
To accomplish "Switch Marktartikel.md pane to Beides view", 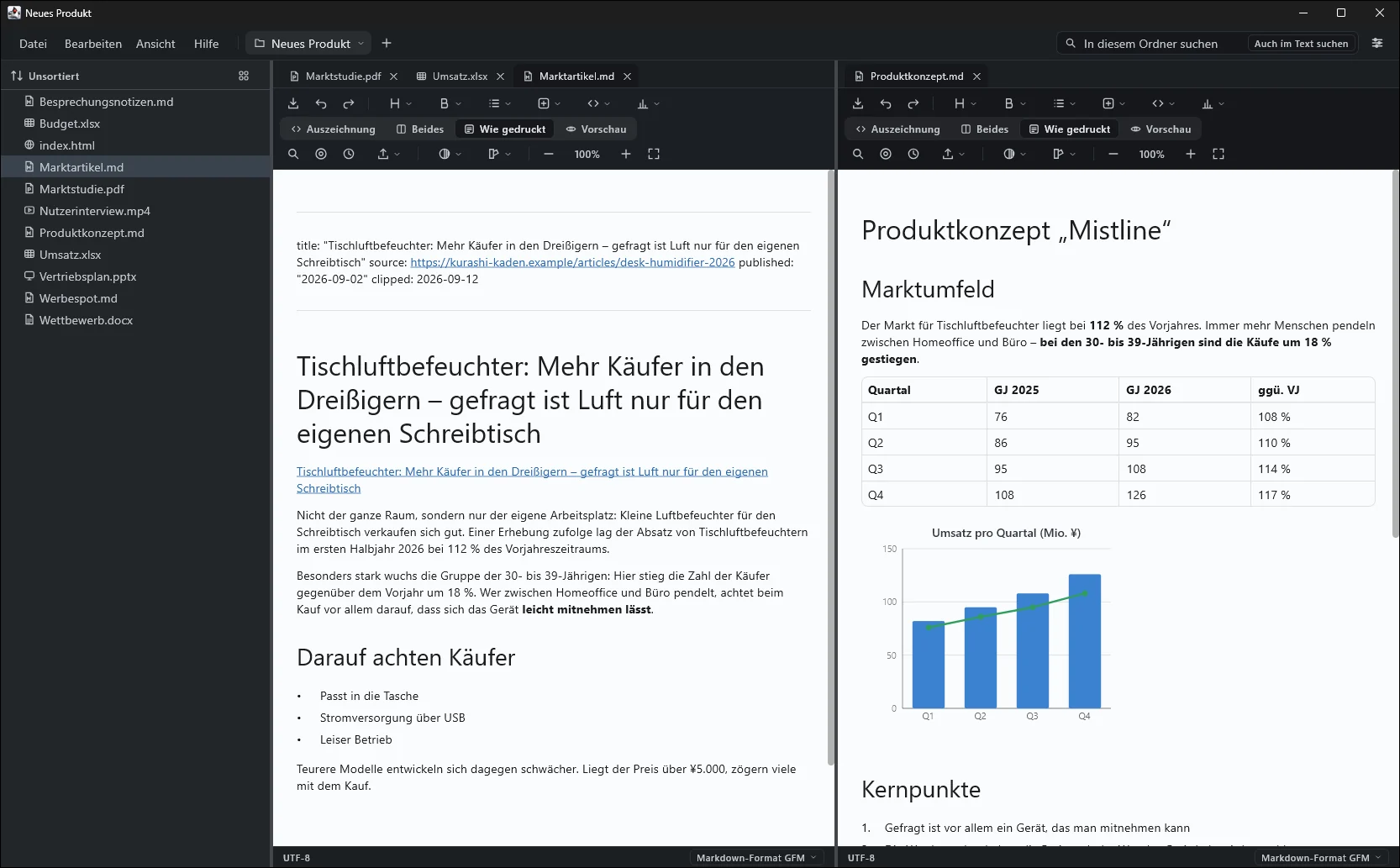I will coord(420,129).
